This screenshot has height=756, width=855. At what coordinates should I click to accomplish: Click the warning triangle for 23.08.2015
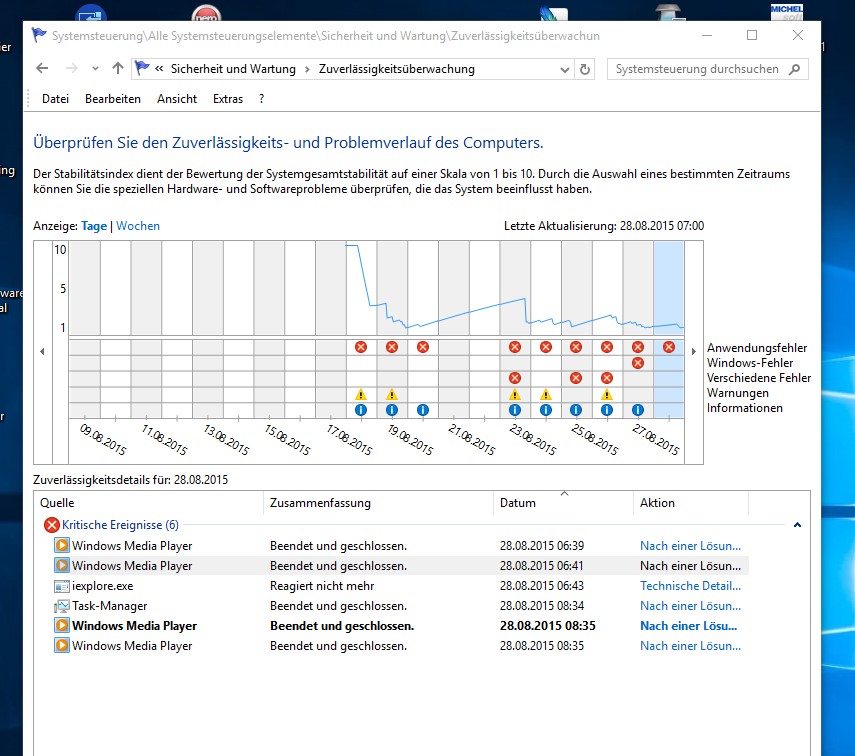tap(515, 394)
